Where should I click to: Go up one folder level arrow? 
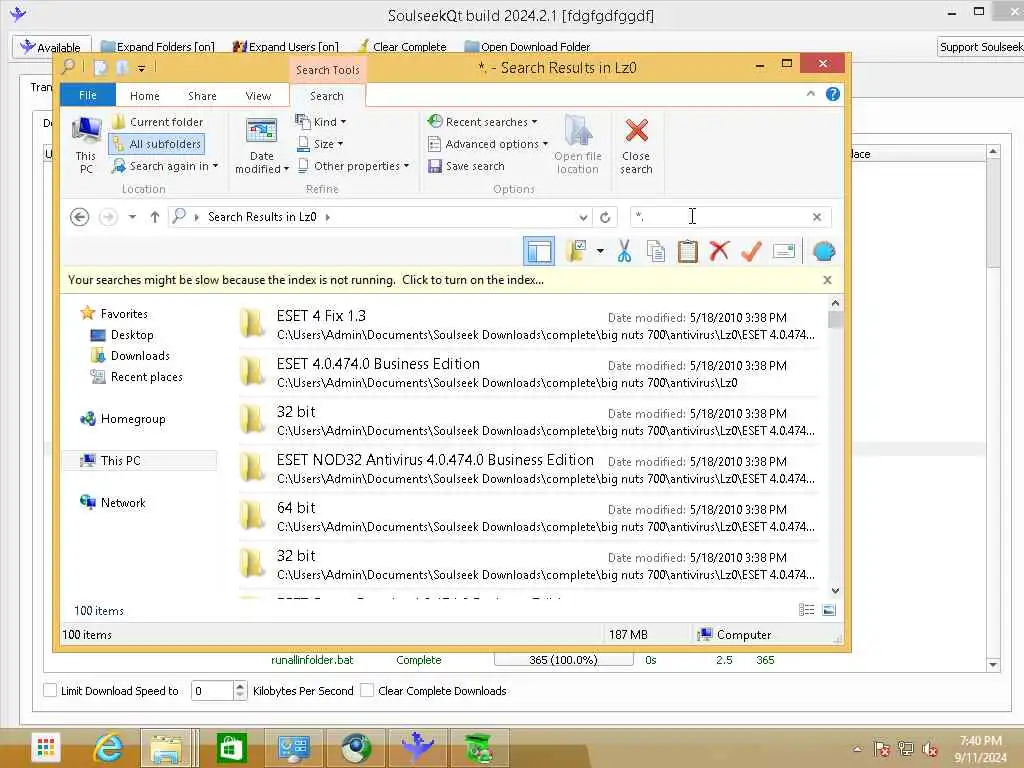point(155,217)
